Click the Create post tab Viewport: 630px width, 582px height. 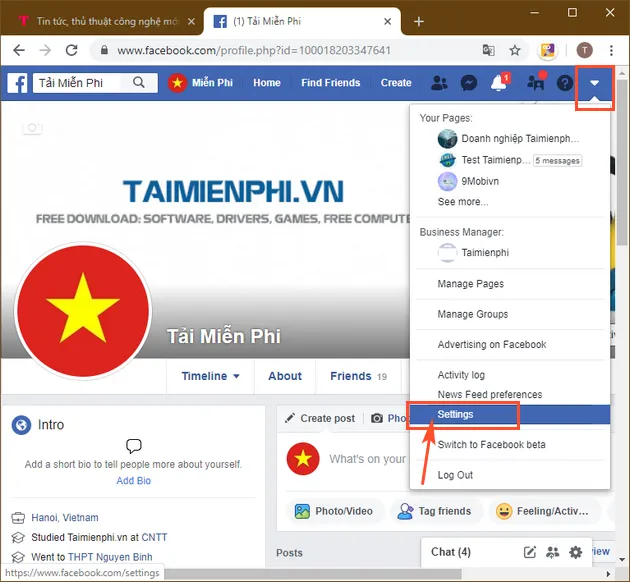(x=320, y=419)
